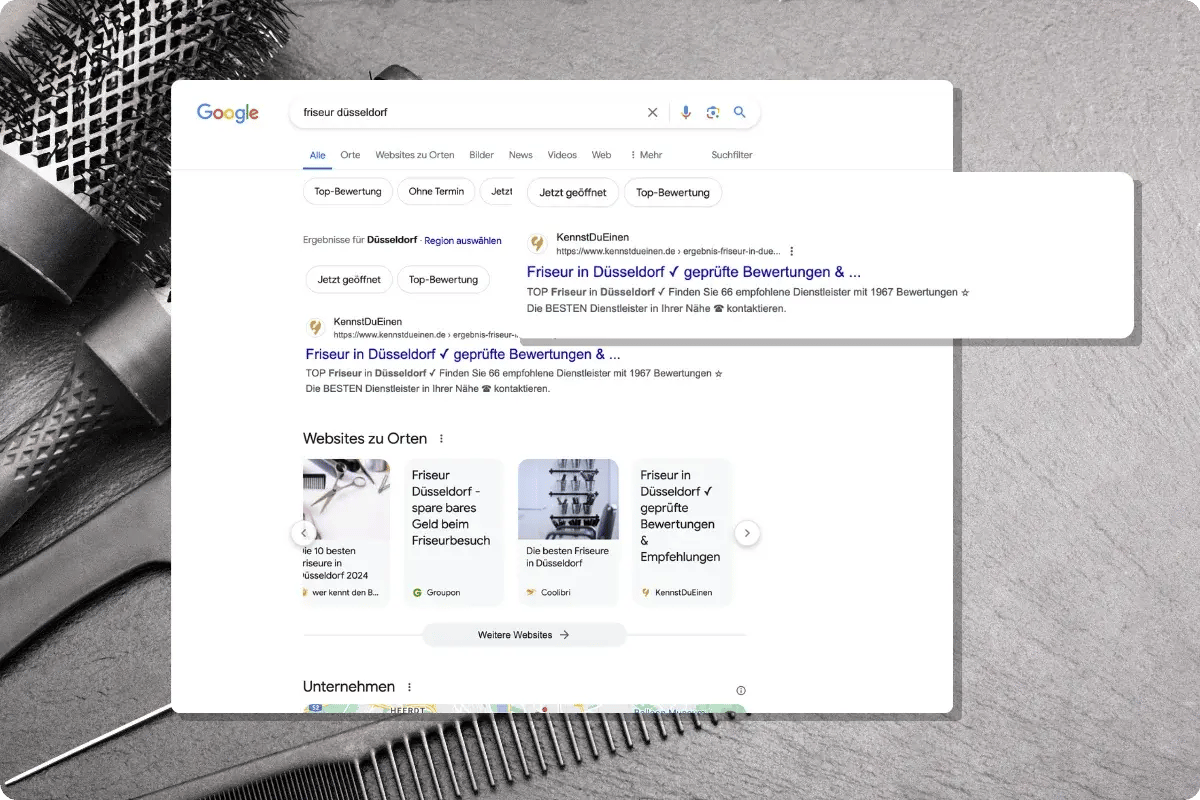Open the Groupon 'spare bares Geld' card
The image size is (1200, 800).
point(454,532)
